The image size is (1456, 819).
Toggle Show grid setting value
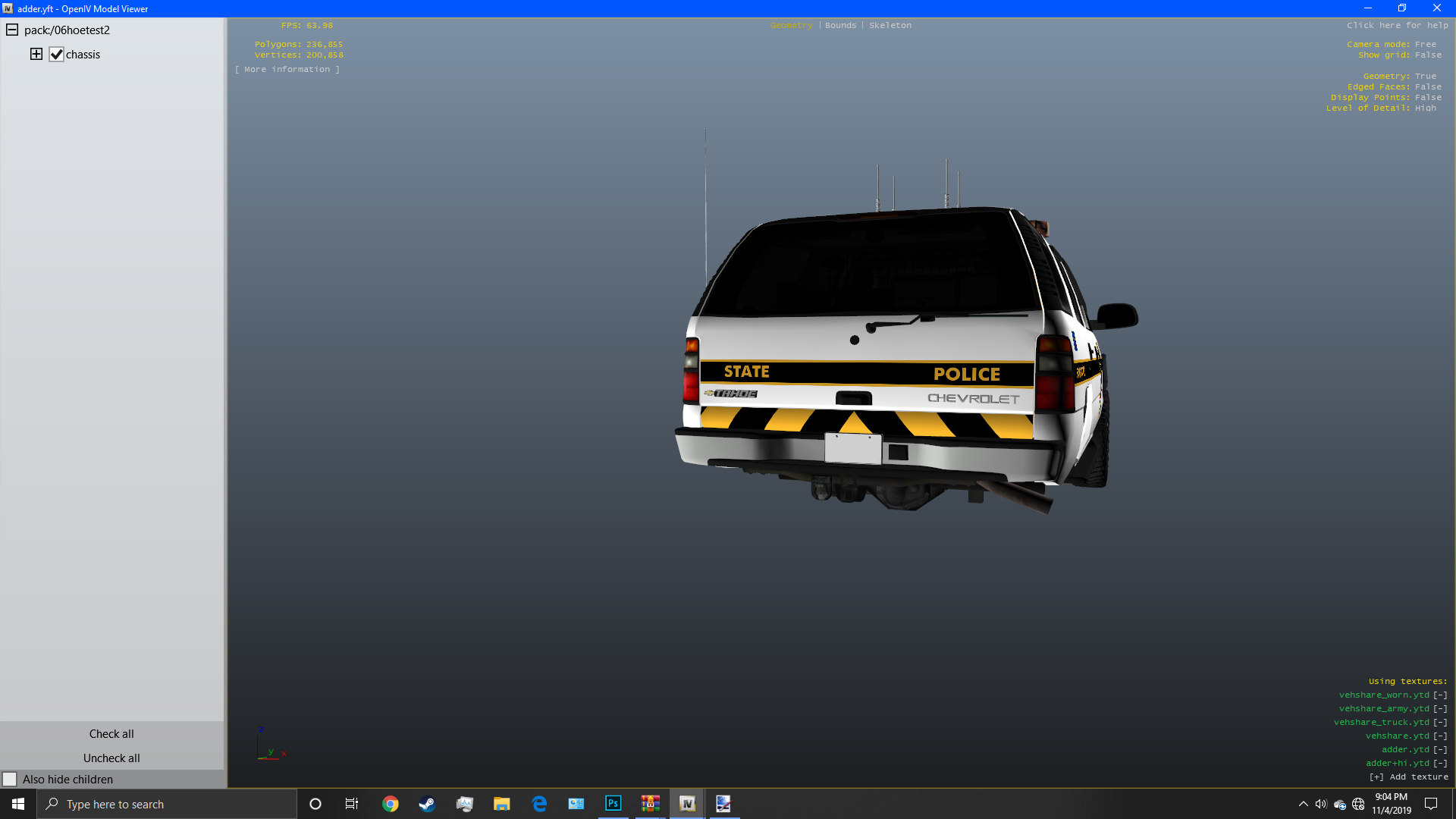pyautogui.click(x=1427, y=55)
